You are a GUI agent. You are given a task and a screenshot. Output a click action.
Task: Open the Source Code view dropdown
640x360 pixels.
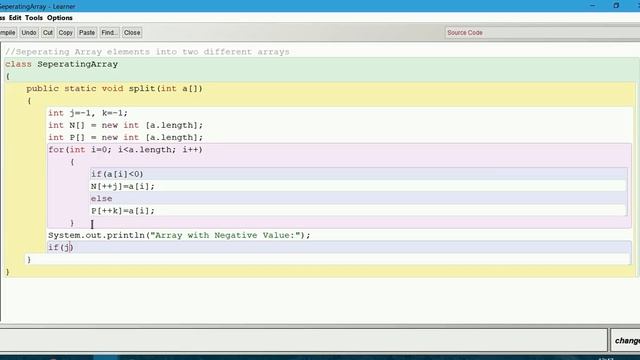pyautogui.click(x=542, y=33)
